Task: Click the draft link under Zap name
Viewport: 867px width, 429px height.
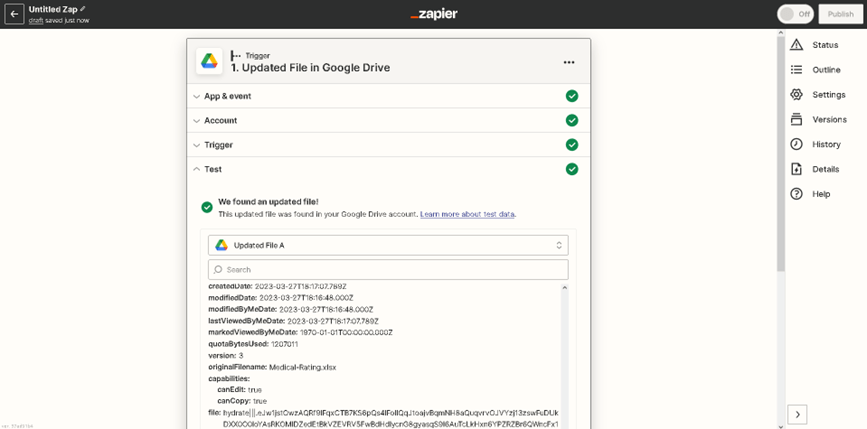Action: coord(36,20)
